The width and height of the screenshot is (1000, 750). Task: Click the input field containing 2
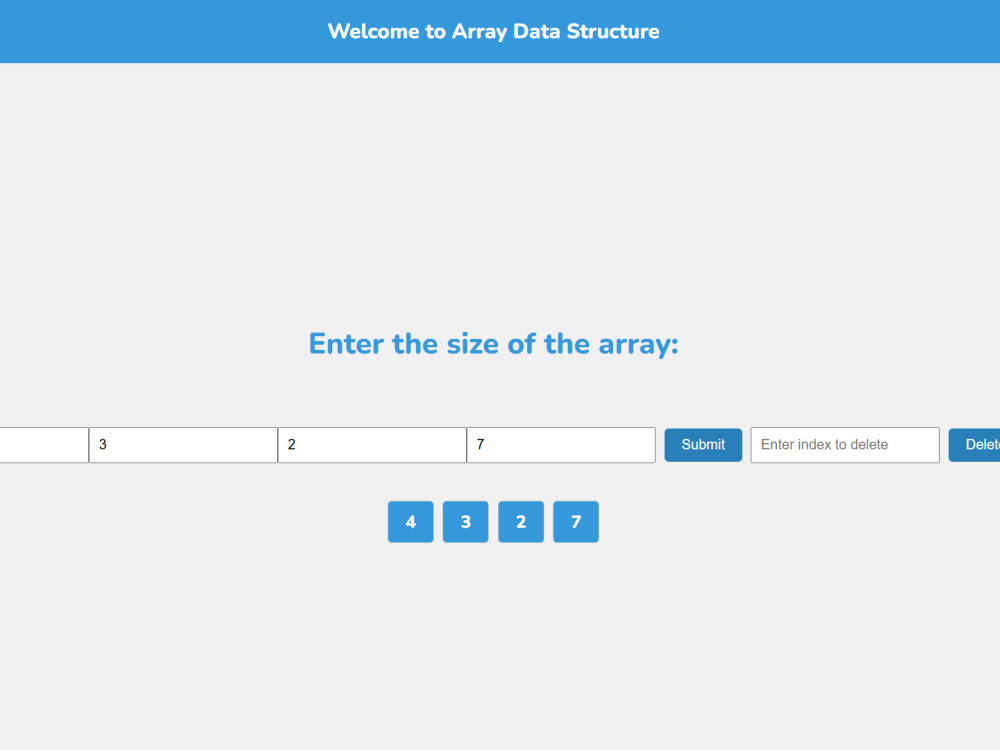[x=372, y=445]
